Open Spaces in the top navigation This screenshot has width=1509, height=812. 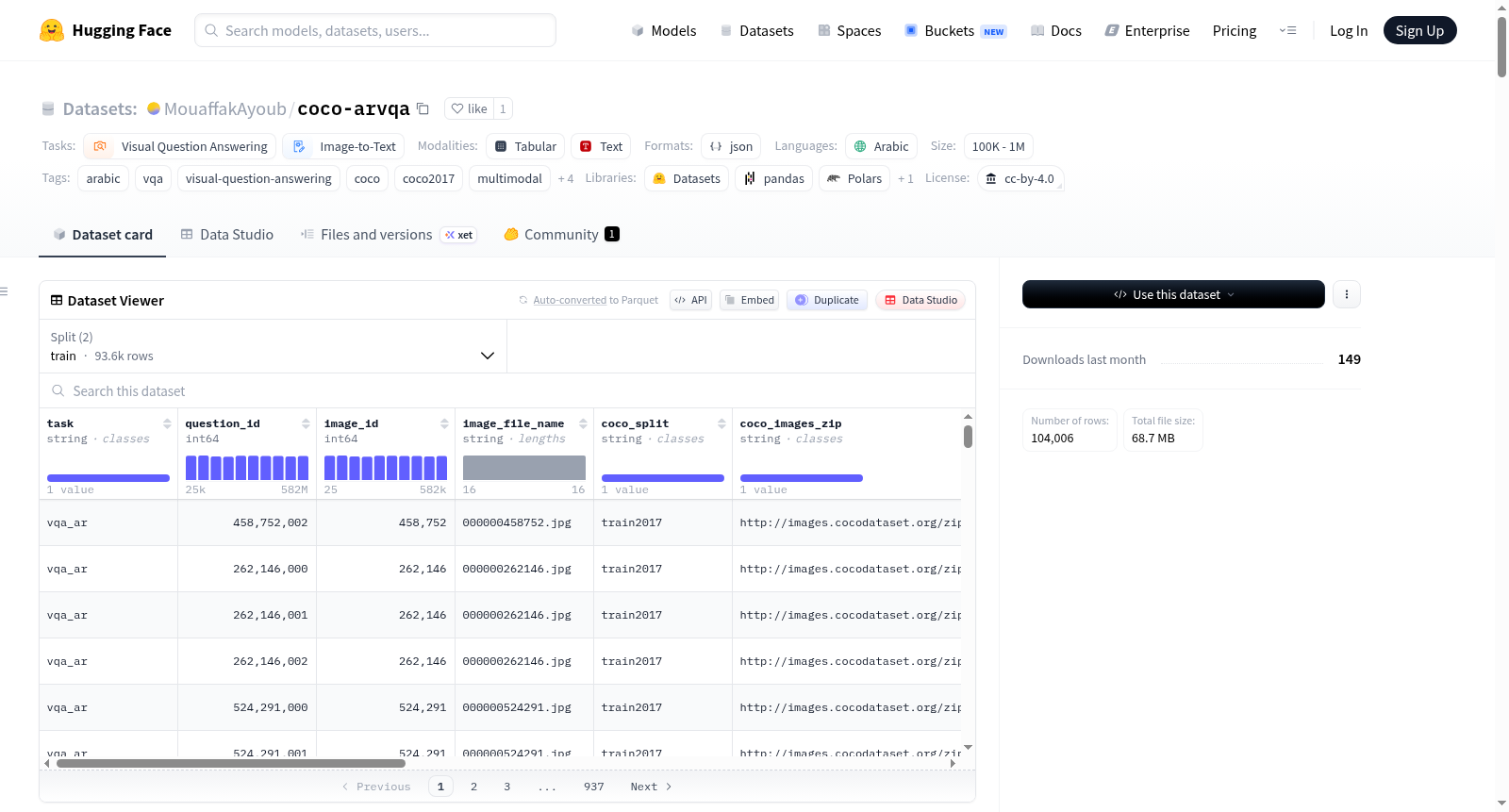849,30
